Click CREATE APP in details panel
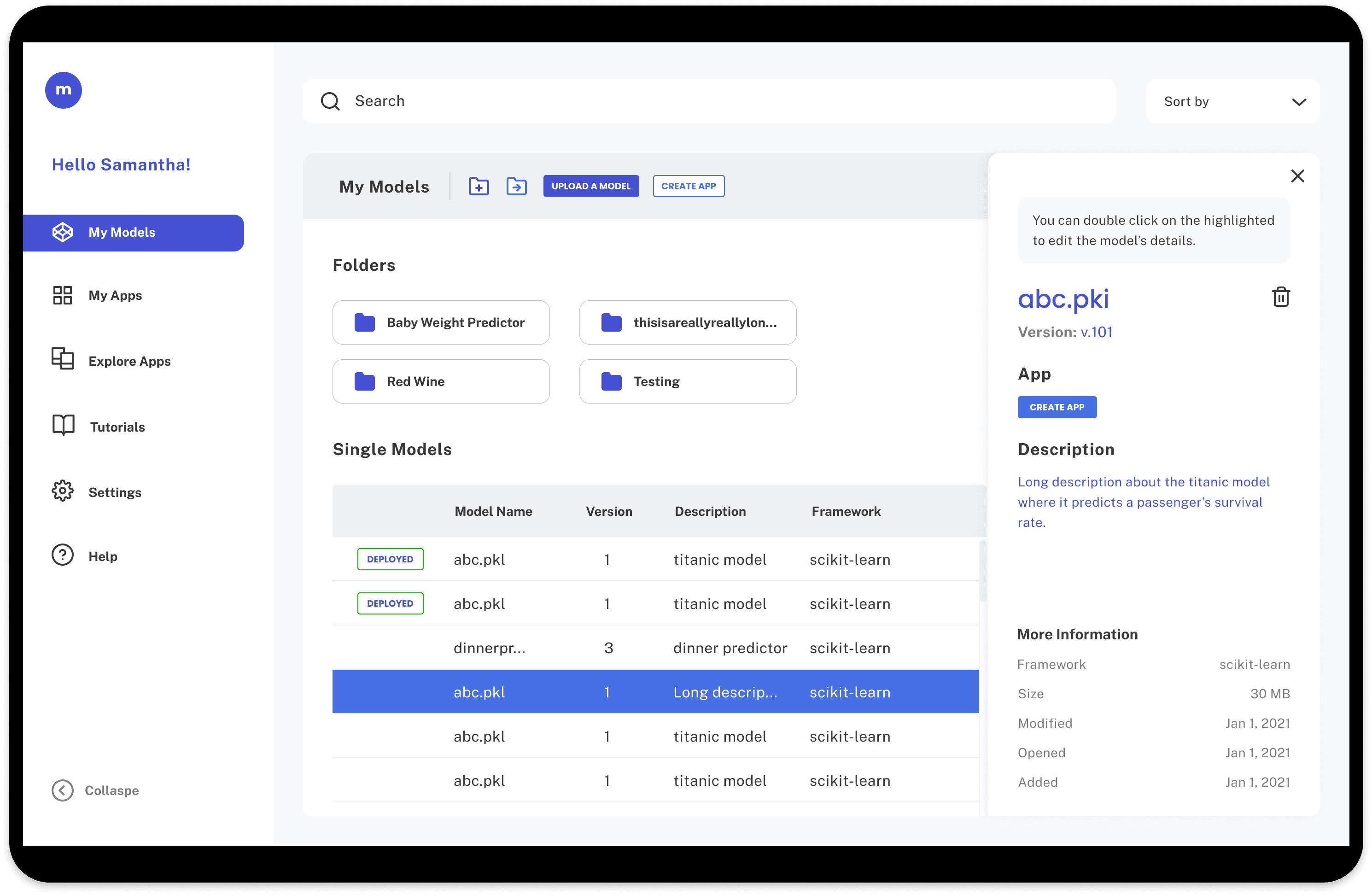The image size is (1372, 895). [1056, 407]
